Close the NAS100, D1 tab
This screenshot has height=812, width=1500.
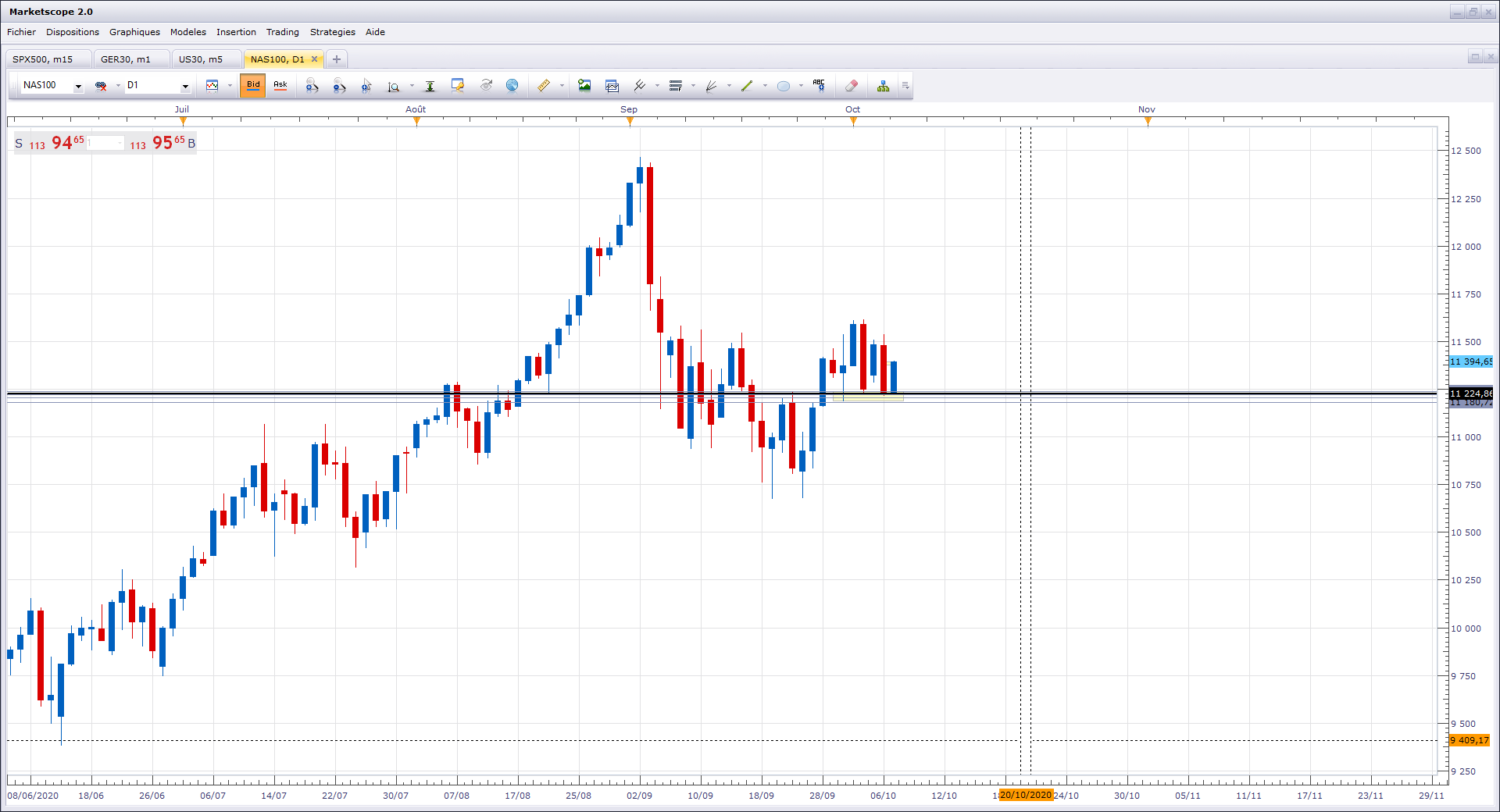coord(315,59)
